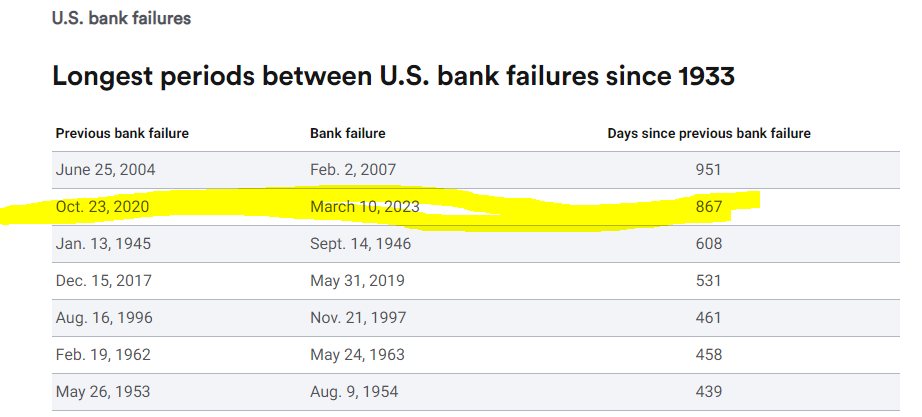Click the 608 days value

coord(708,244)
